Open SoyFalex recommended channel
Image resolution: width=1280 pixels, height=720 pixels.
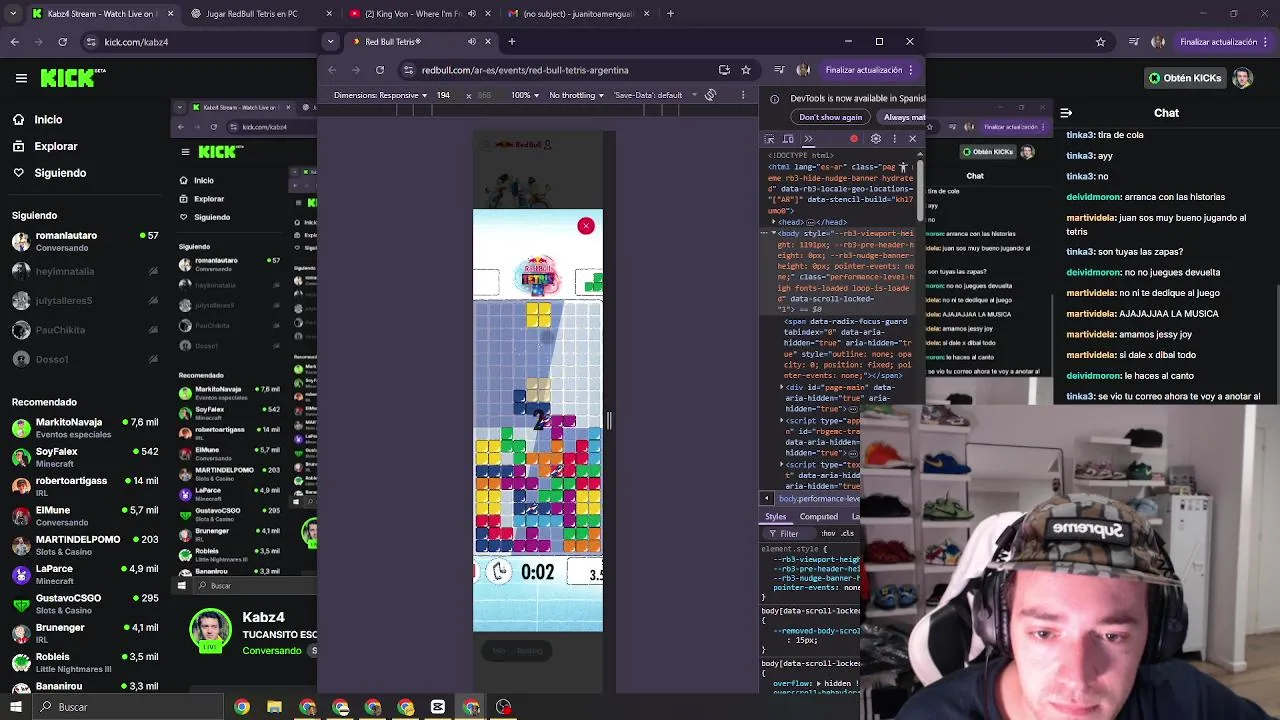pyautogui.click(x=85, y=457)
